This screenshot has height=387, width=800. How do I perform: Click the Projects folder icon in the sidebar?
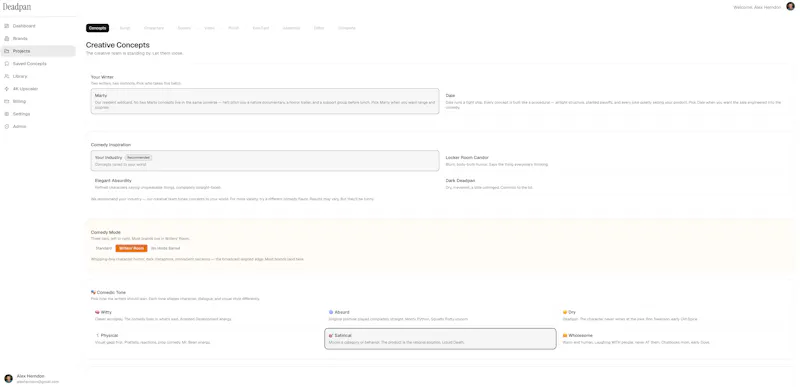[x=7, y=51]
